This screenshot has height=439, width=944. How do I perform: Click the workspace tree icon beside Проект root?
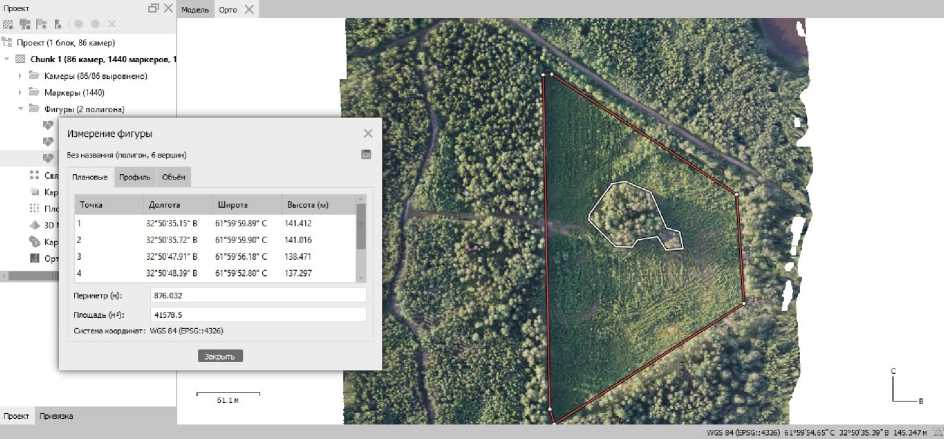tap(7, 43)
